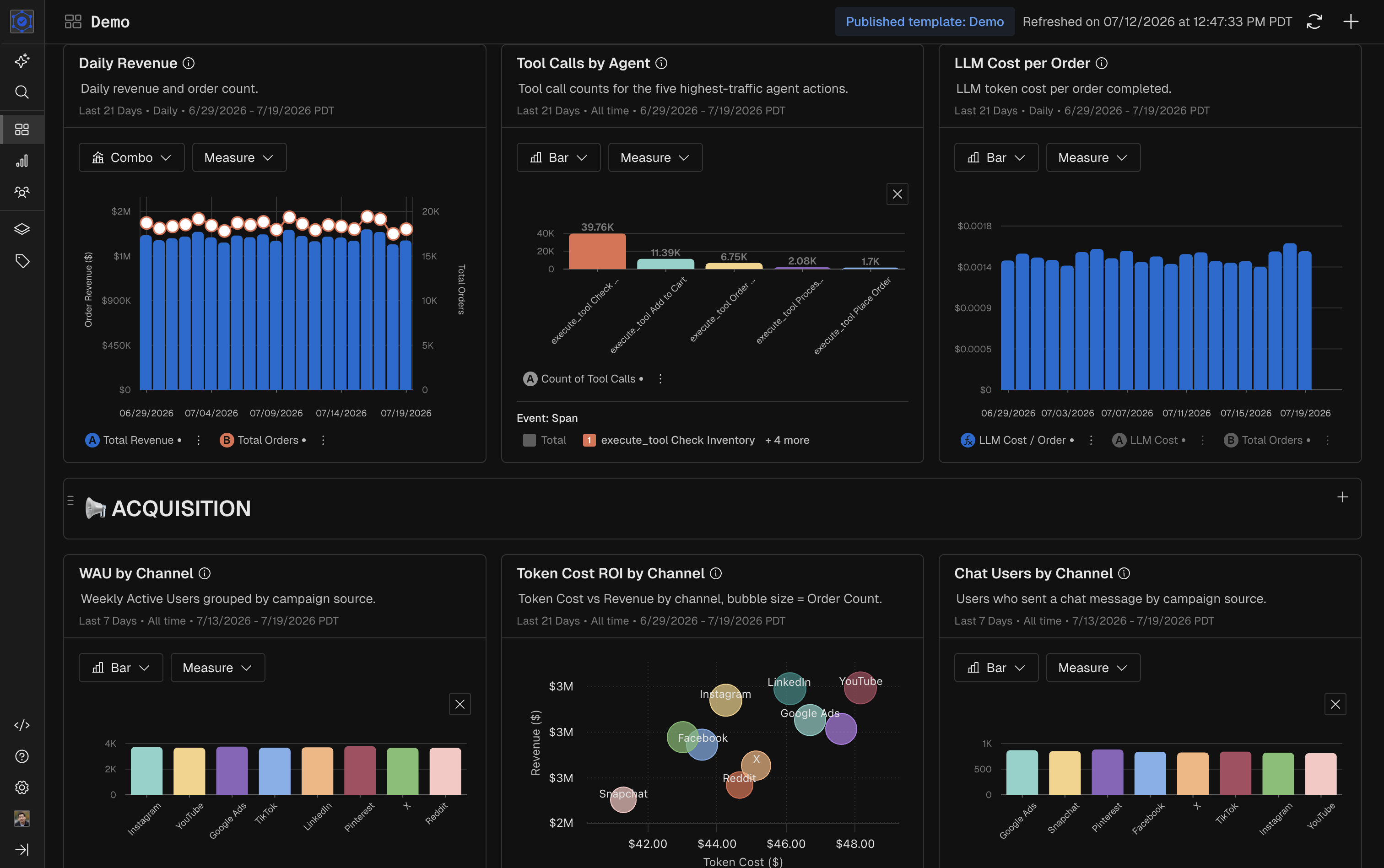Open the help question mark icon
The height and width of the screenshot is (868, 1384).
pos(22,756)
